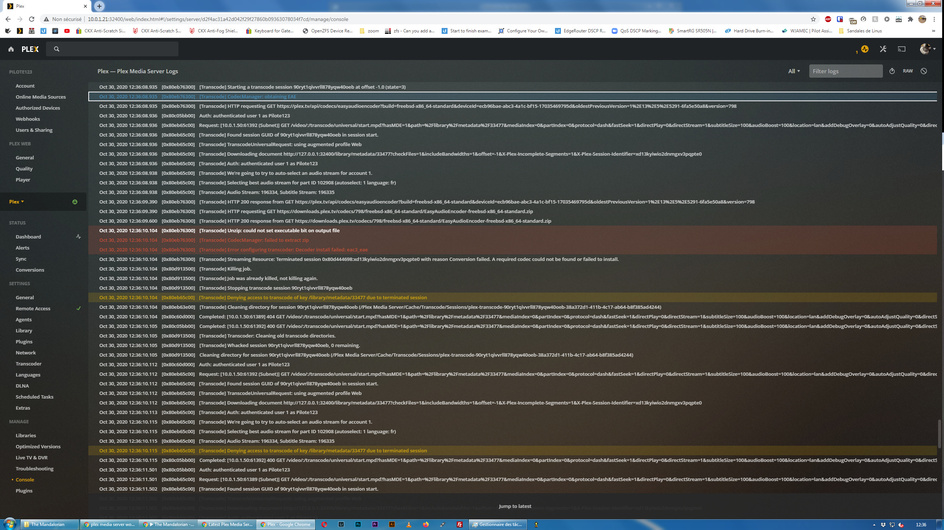Screen dimensions: 944x530
Task: Click the Remote Access green checkmark
Action: [78, 308]
